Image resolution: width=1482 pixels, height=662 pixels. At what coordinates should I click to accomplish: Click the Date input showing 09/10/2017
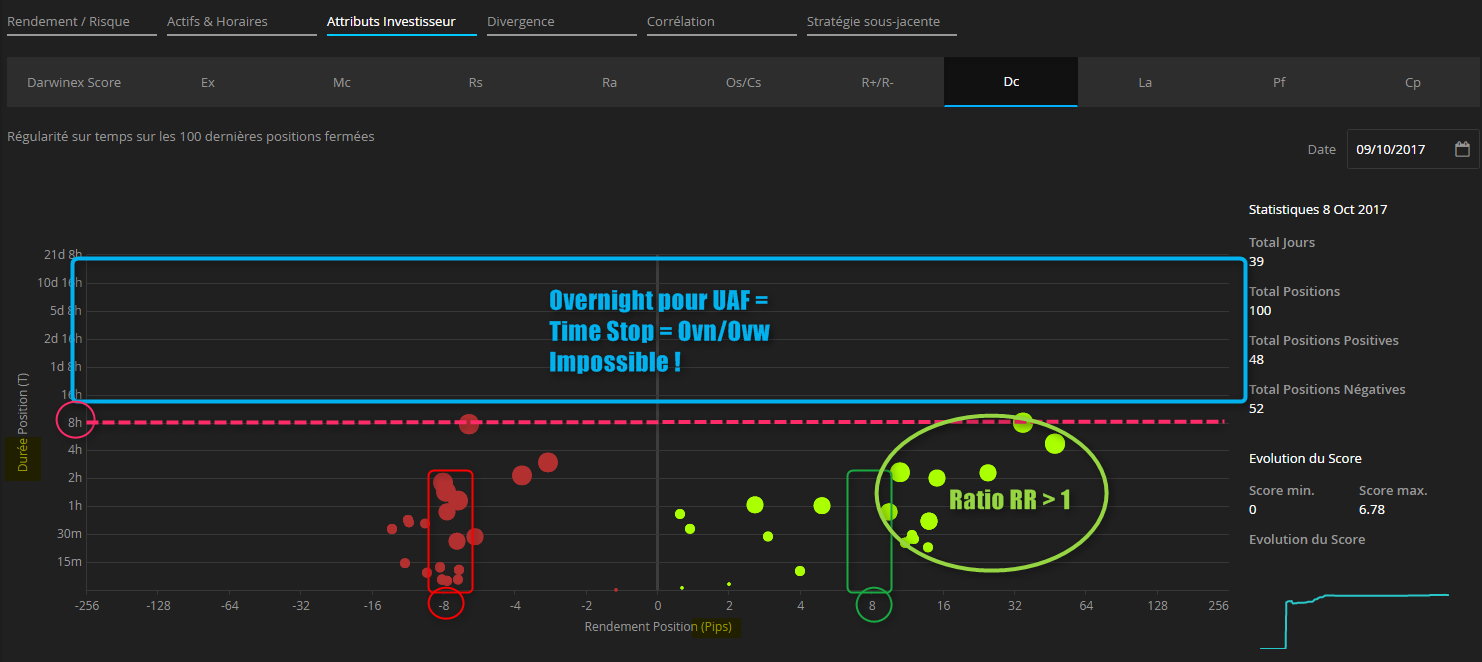(1397, 149)
